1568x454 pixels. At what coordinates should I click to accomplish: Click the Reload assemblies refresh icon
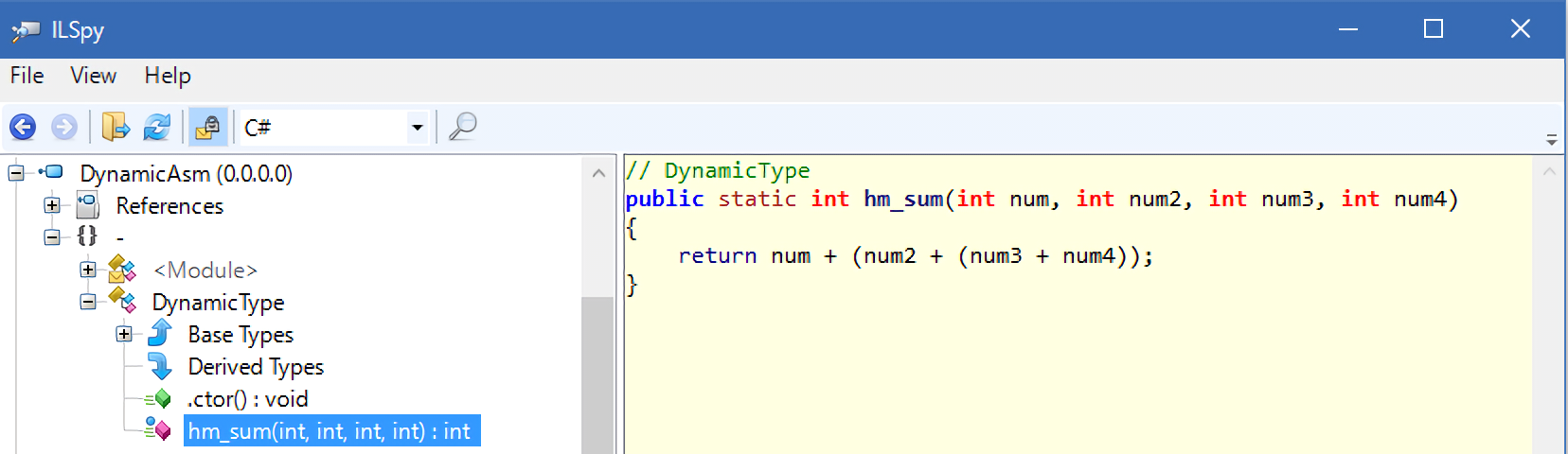coord(156,127)
